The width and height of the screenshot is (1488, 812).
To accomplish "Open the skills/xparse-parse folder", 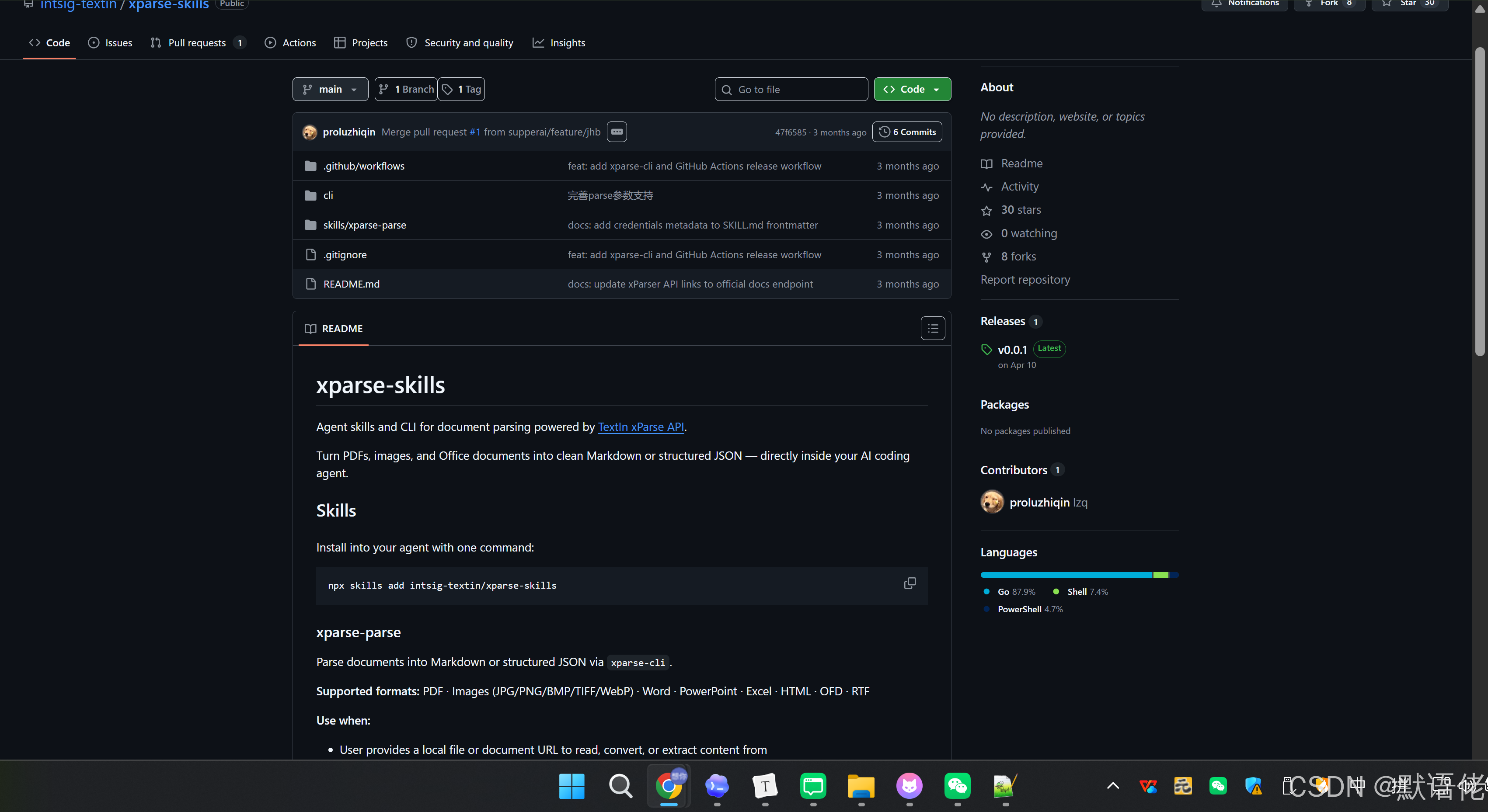I will click(x=365, y=225).
